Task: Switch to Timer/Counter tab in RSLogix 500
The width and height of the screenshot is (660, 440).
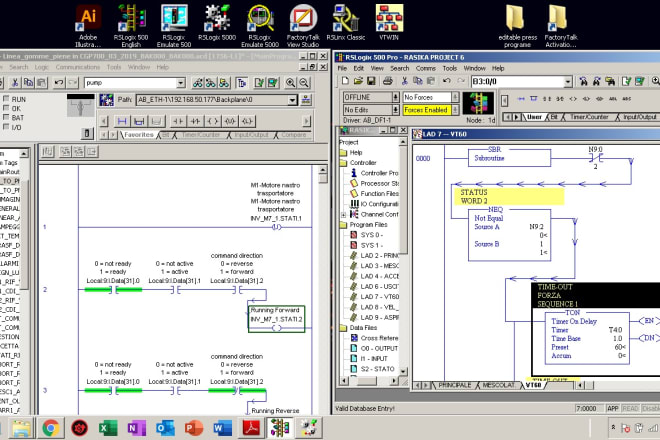Action: (x=589, y=117)
